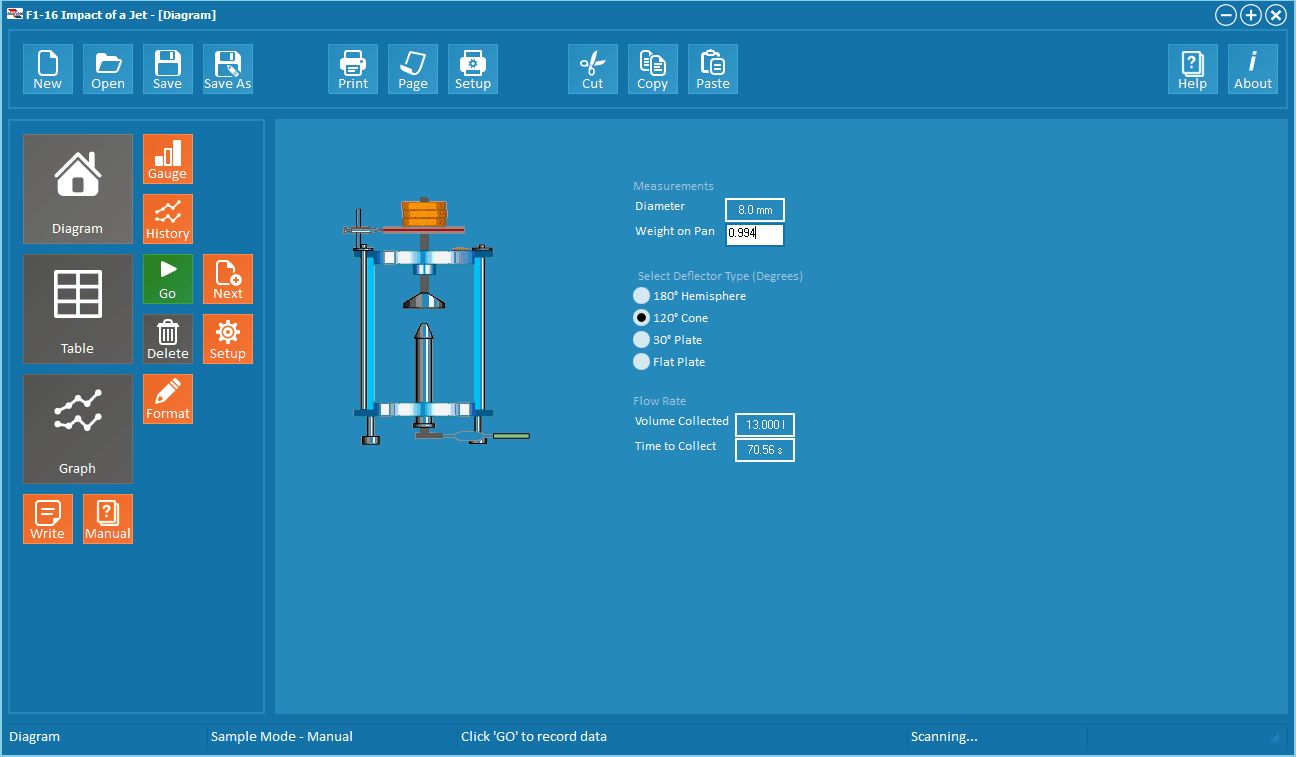Open the Help button in toolbar
This screenshot has width=1296, height=757.
coord(1192,69)
